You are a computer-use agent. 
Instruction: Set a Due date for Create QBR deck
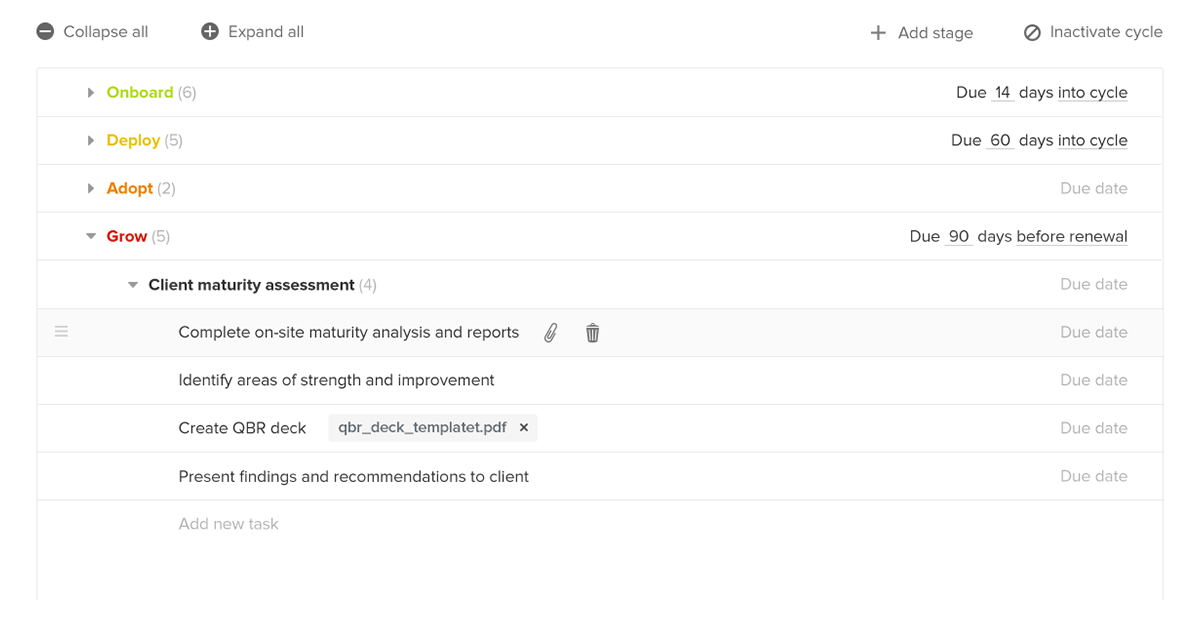pos(1093,427)
